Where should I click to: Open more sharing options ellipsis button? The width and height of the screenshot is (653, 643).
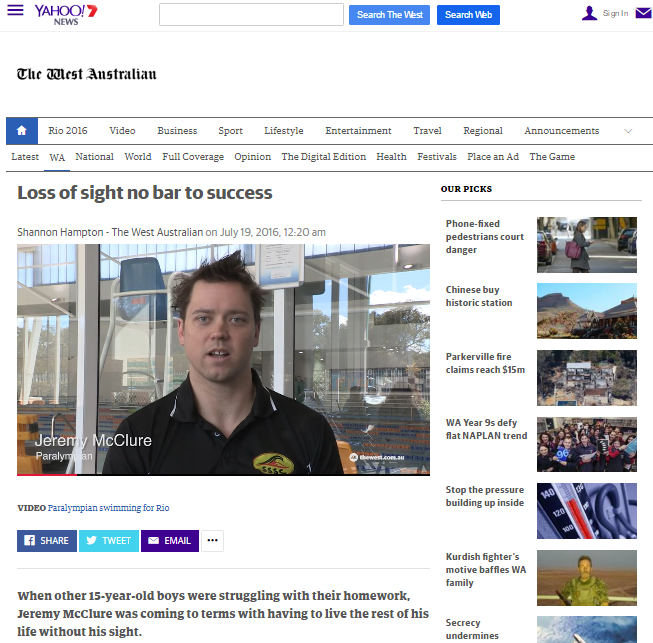[212, 541]
